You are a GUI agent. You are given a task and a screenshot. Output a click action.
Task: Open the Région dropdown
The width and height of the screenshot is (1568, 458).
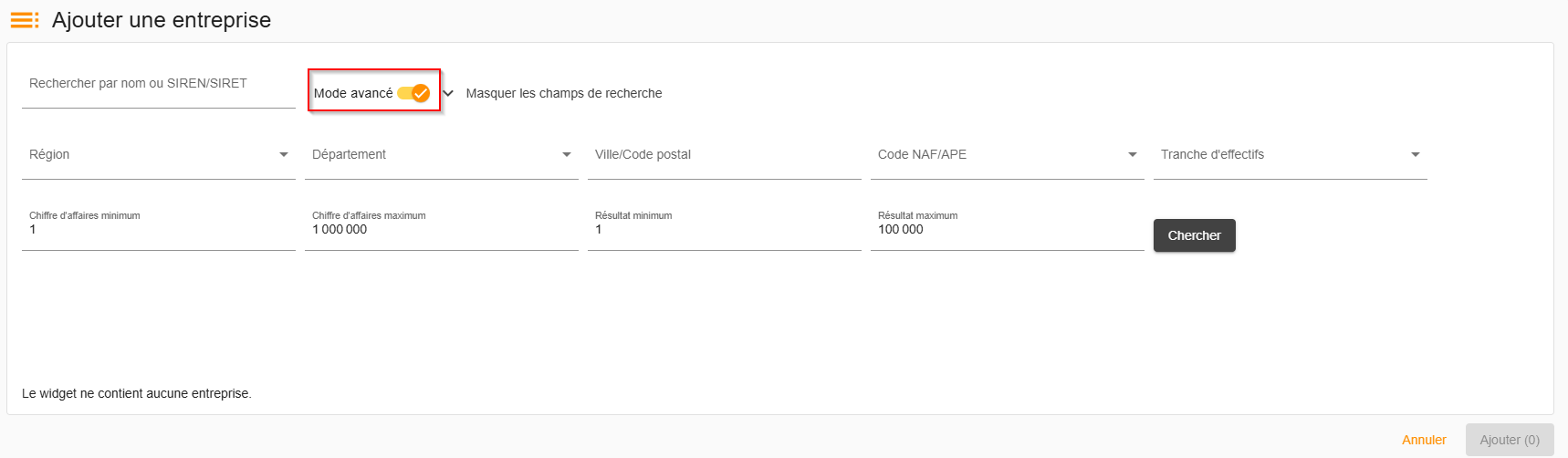(x=159, y=155)
